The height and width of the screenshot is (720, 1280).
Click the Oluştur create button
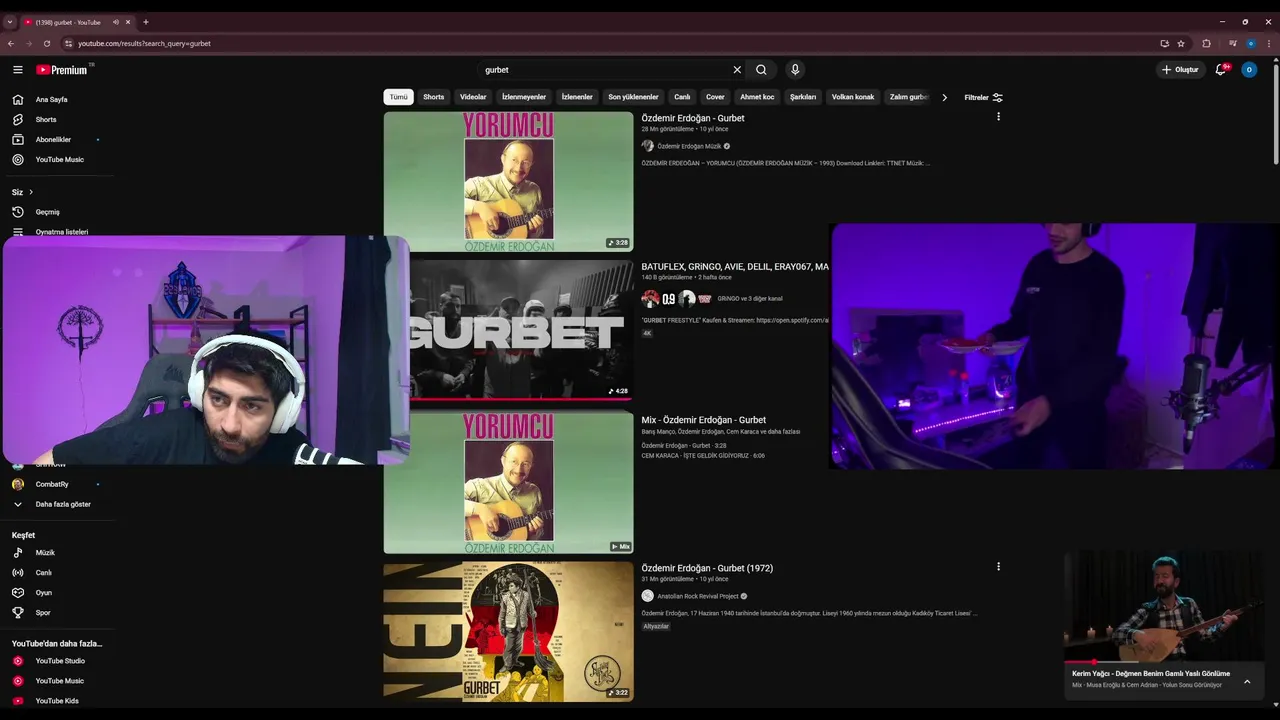point(1180,70)
